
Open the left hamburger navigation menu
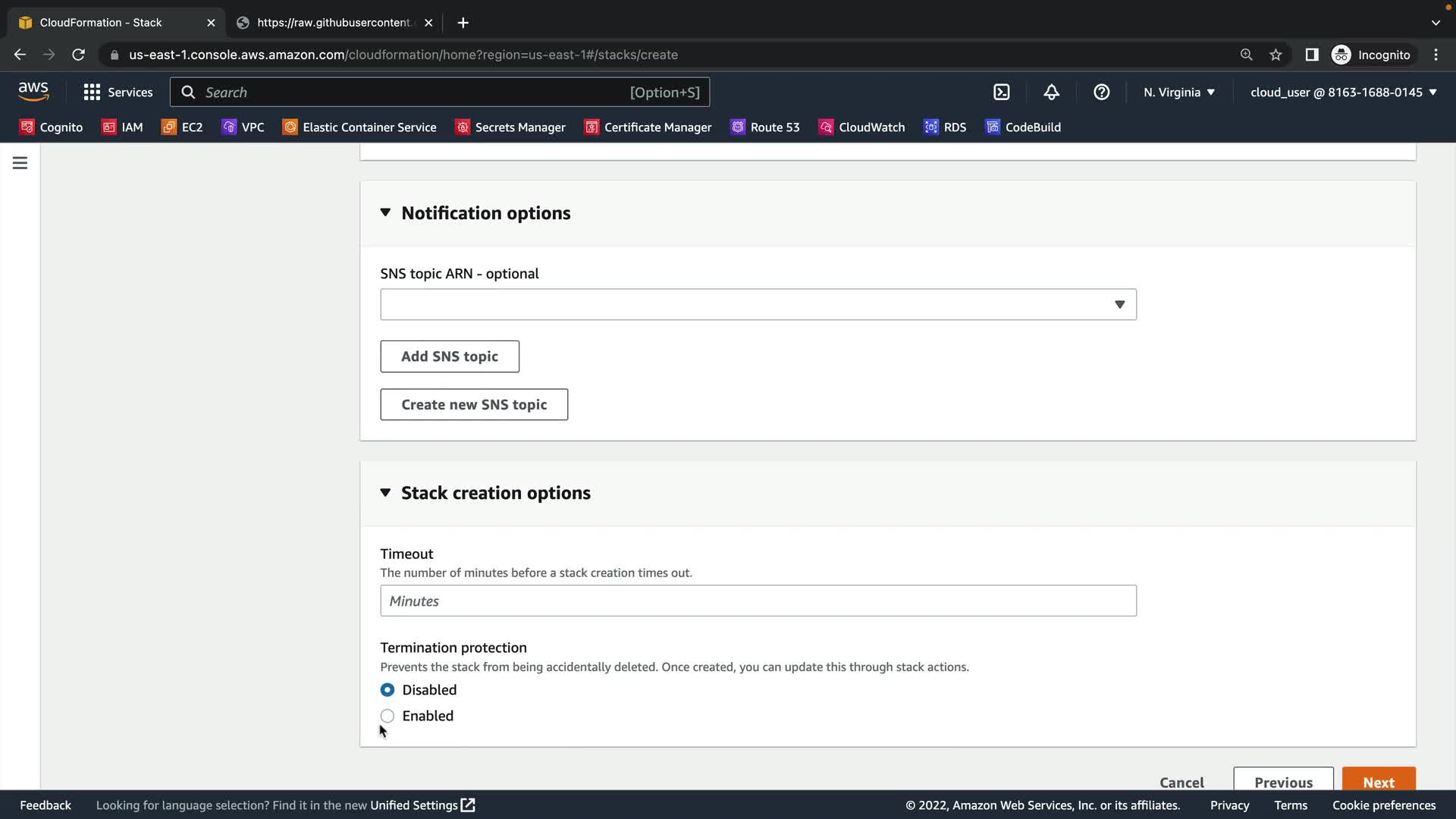[20, 163]
